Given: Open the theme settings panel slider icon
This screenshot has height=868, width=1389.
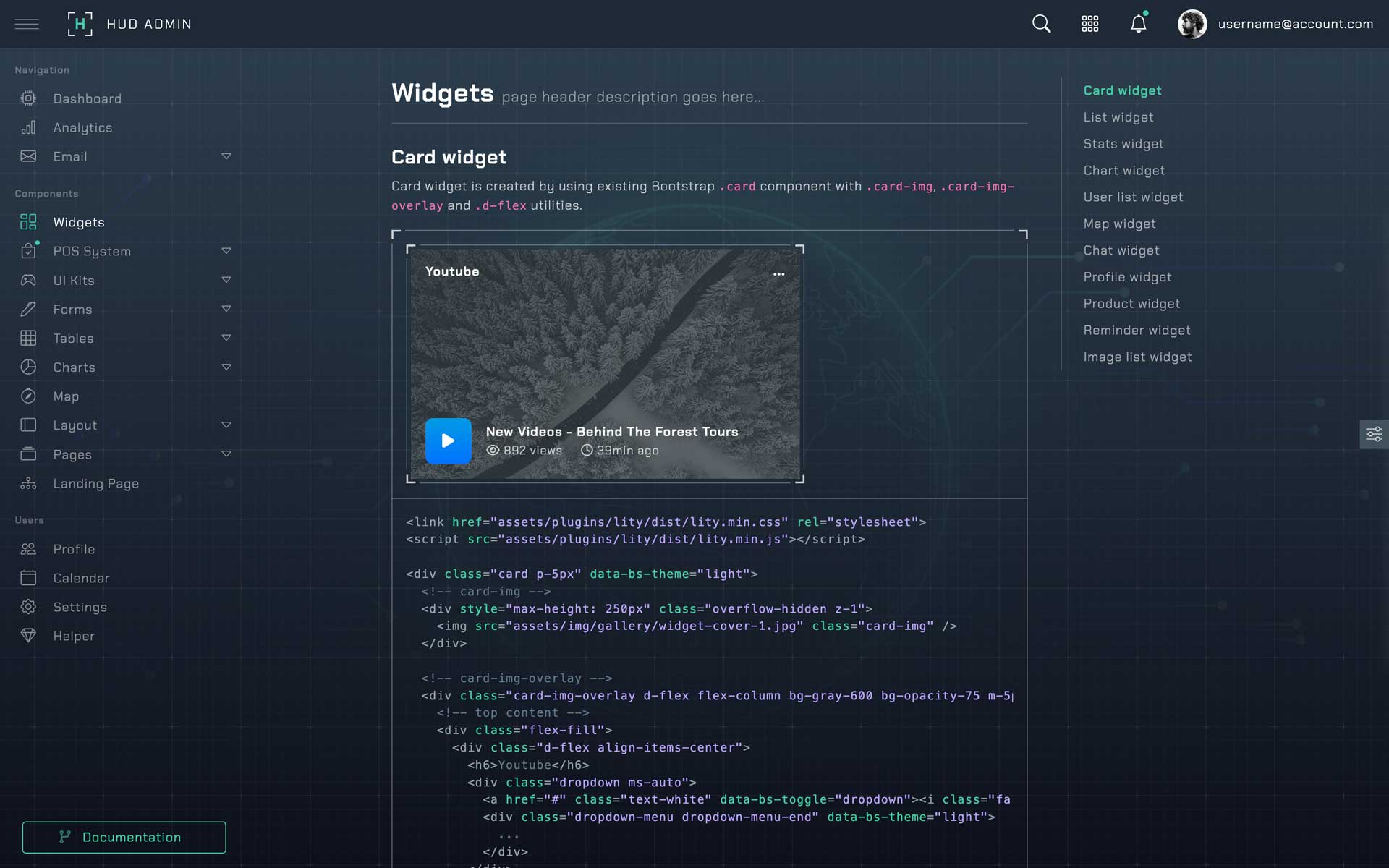Looking at the screenshot, I should (x=1373, y=434).
